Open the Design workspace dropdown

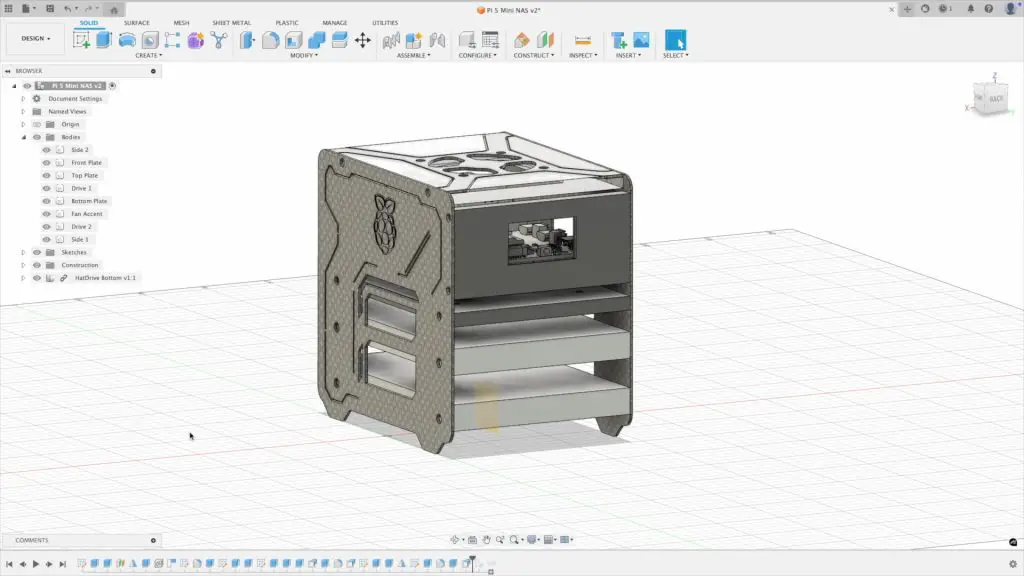[34, 38]
